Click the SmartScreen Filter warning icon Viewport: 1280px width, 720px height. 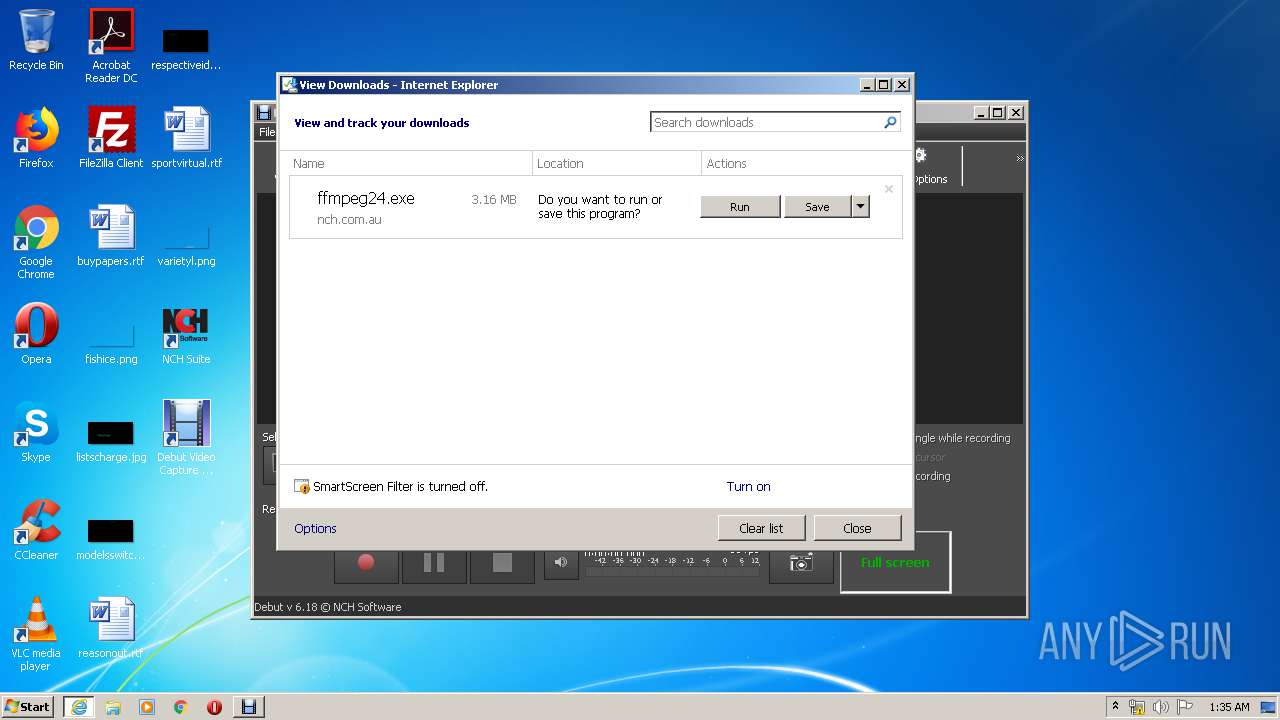point(302,487)
